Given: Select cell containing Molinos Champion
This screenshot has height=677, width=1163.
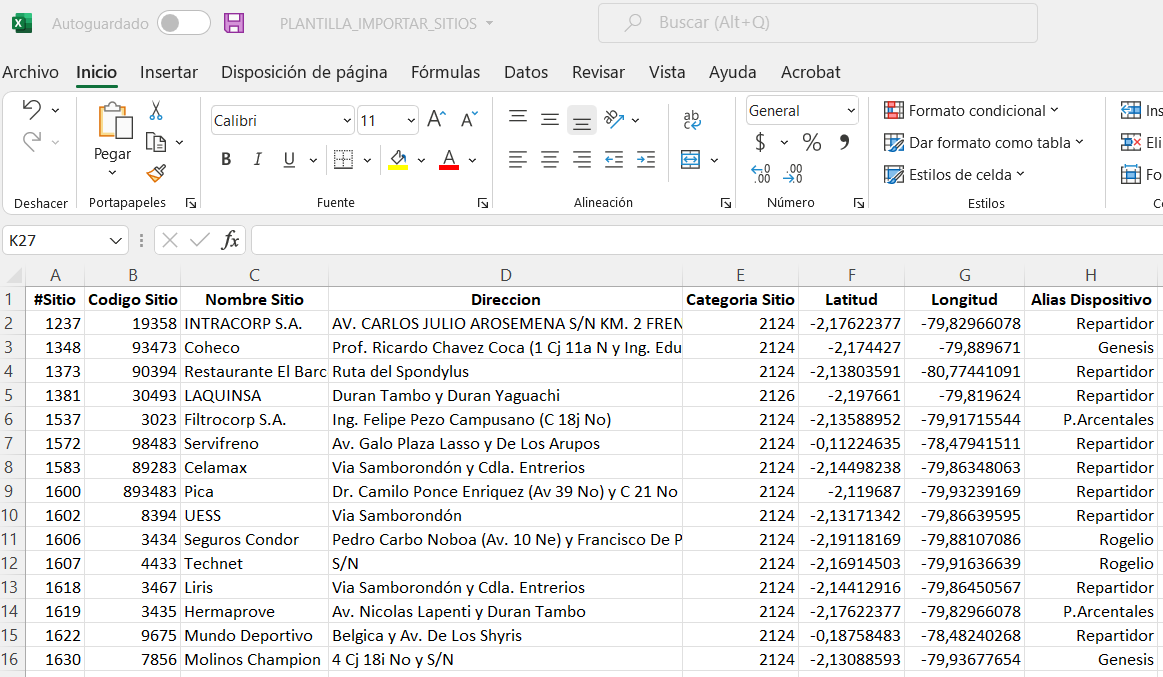Looking at the screenshot, I should coord(254,659).
